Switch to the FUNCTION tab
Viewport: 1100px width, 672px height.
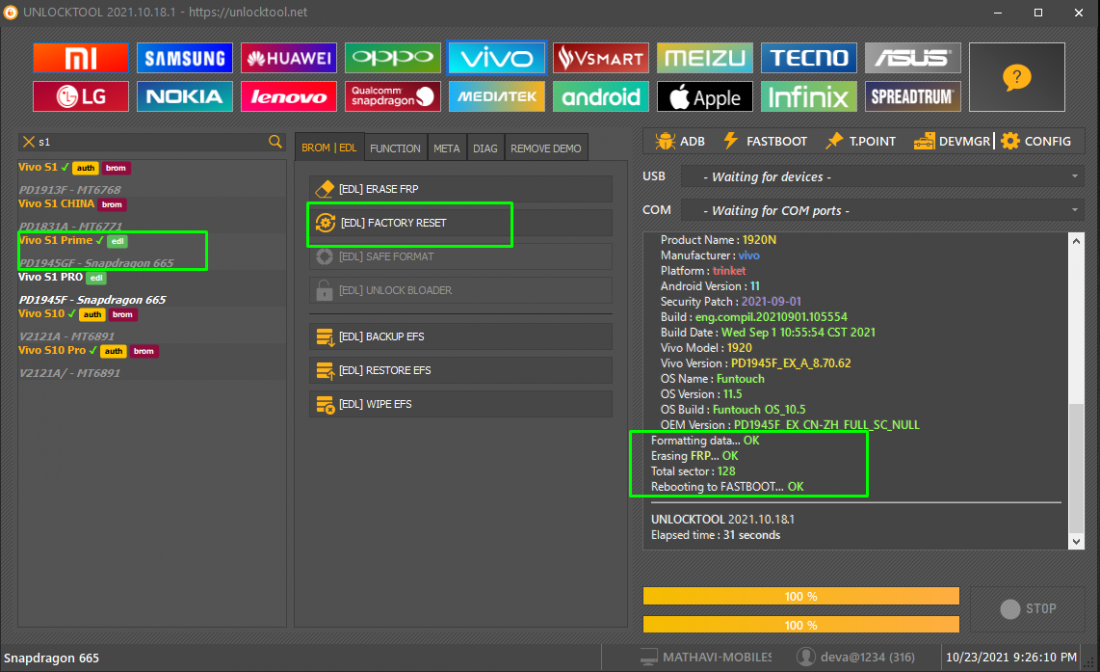(x=395, y=148)
